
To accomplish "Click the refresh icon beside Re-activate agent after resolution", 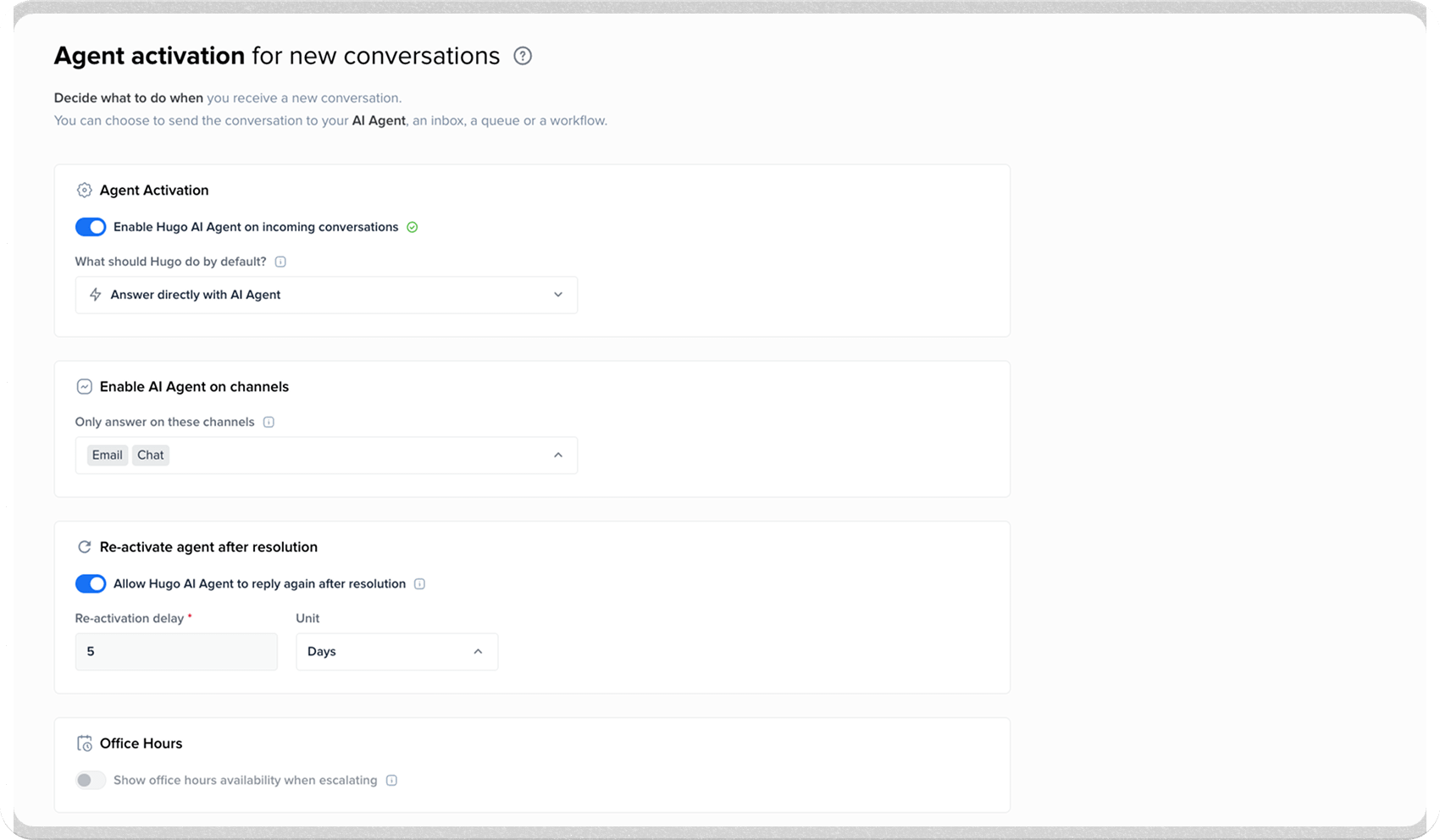I will [x=84, y=546].
